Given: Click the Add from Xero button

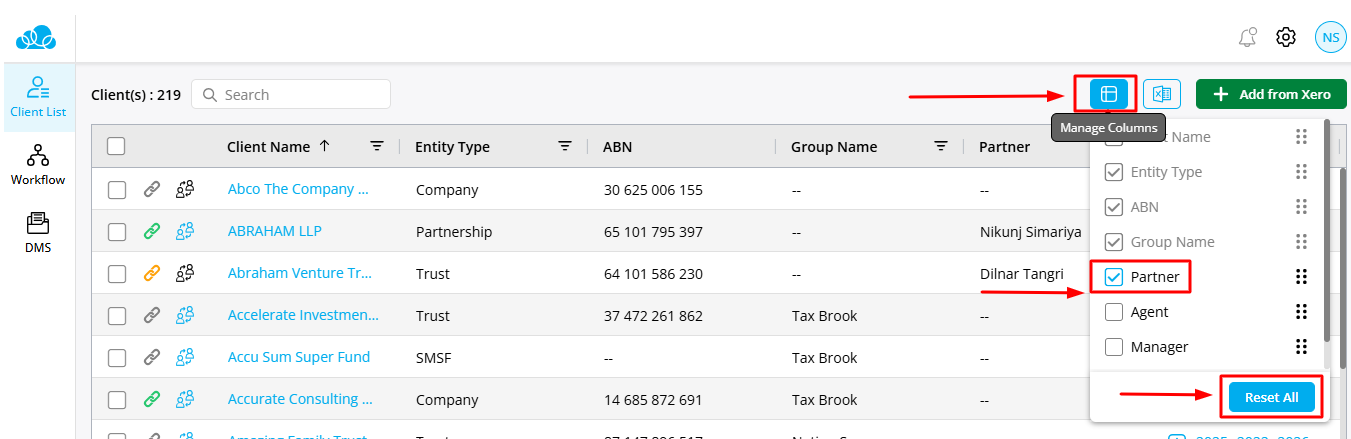Looking at the screenshot, I should point(1271,94).
